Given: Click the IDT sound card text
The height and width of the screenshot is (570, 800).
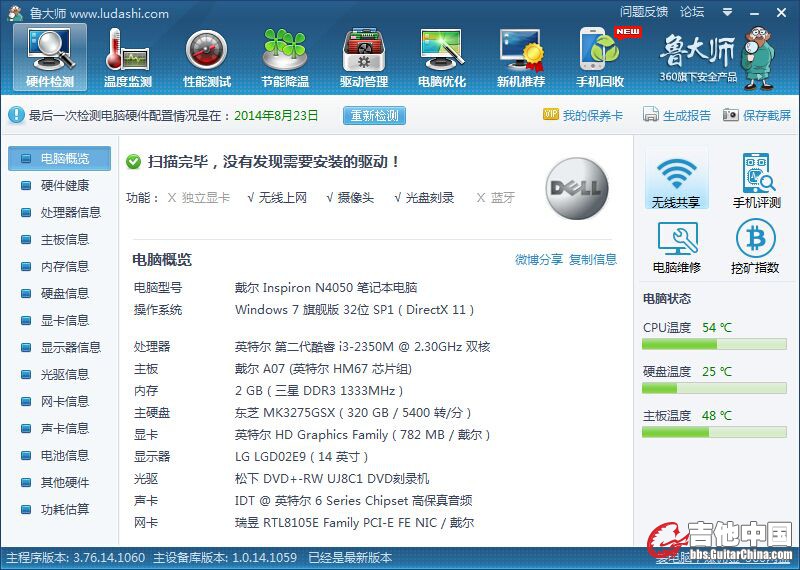Looking at the screenshot, I should click(x=353, y=501).
